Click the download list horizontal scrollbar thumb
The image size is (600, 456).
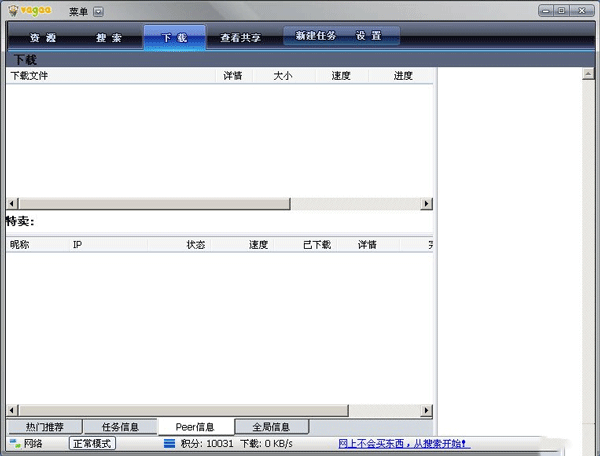155,204
